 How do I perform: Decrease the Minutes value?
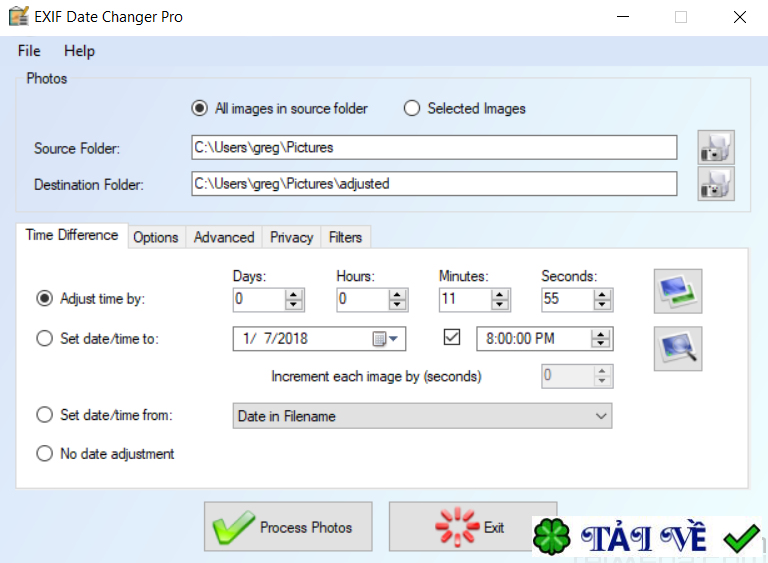[x=499, y=304]
